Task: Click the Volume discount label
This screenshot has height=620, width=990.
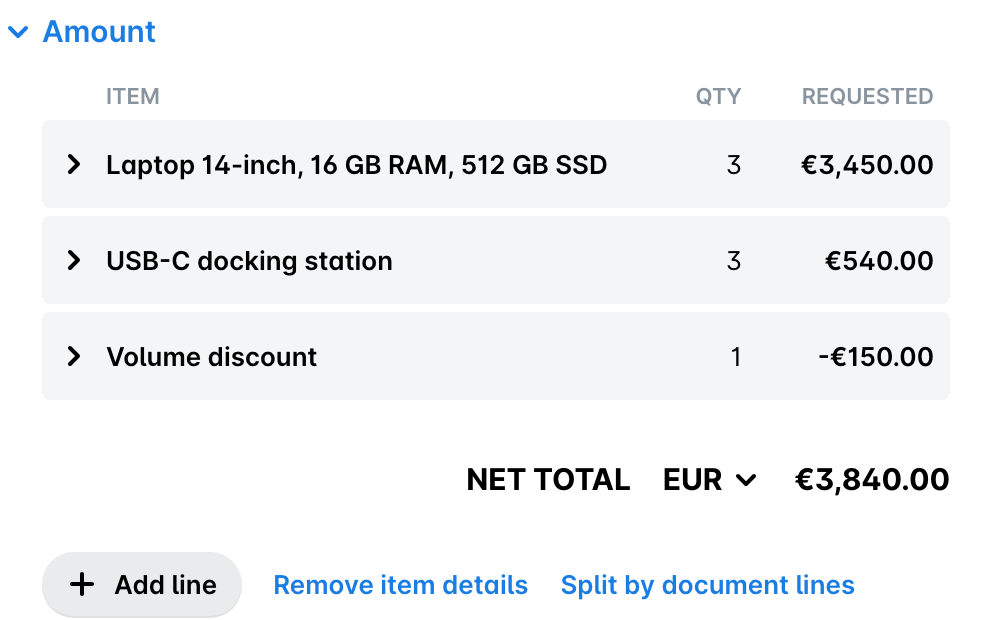Action: click(212, 357)
